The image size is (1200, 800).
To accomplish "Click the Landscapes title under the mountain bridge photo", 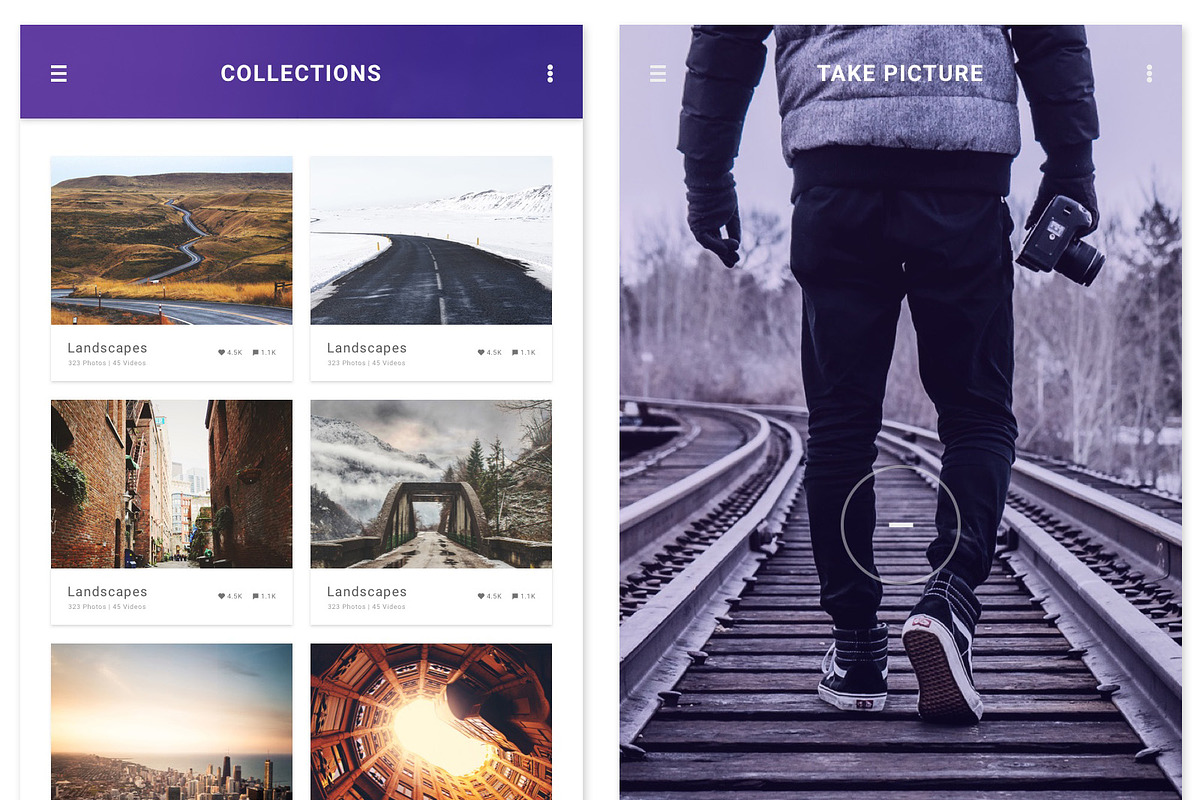I will [367, 592].
